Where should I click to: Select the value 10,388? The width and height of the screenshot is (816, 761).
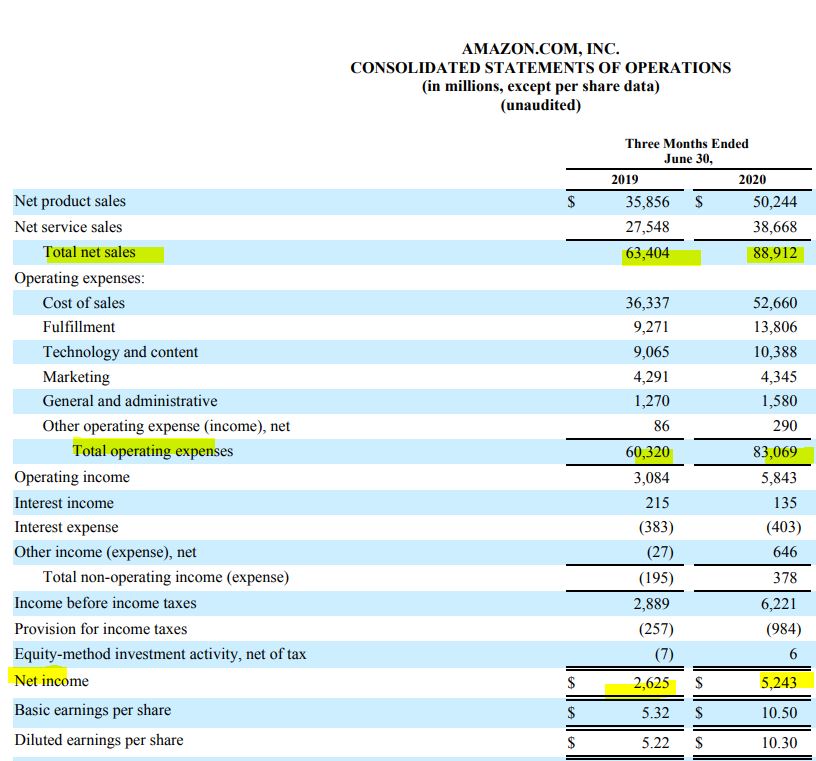coord(775,352)
